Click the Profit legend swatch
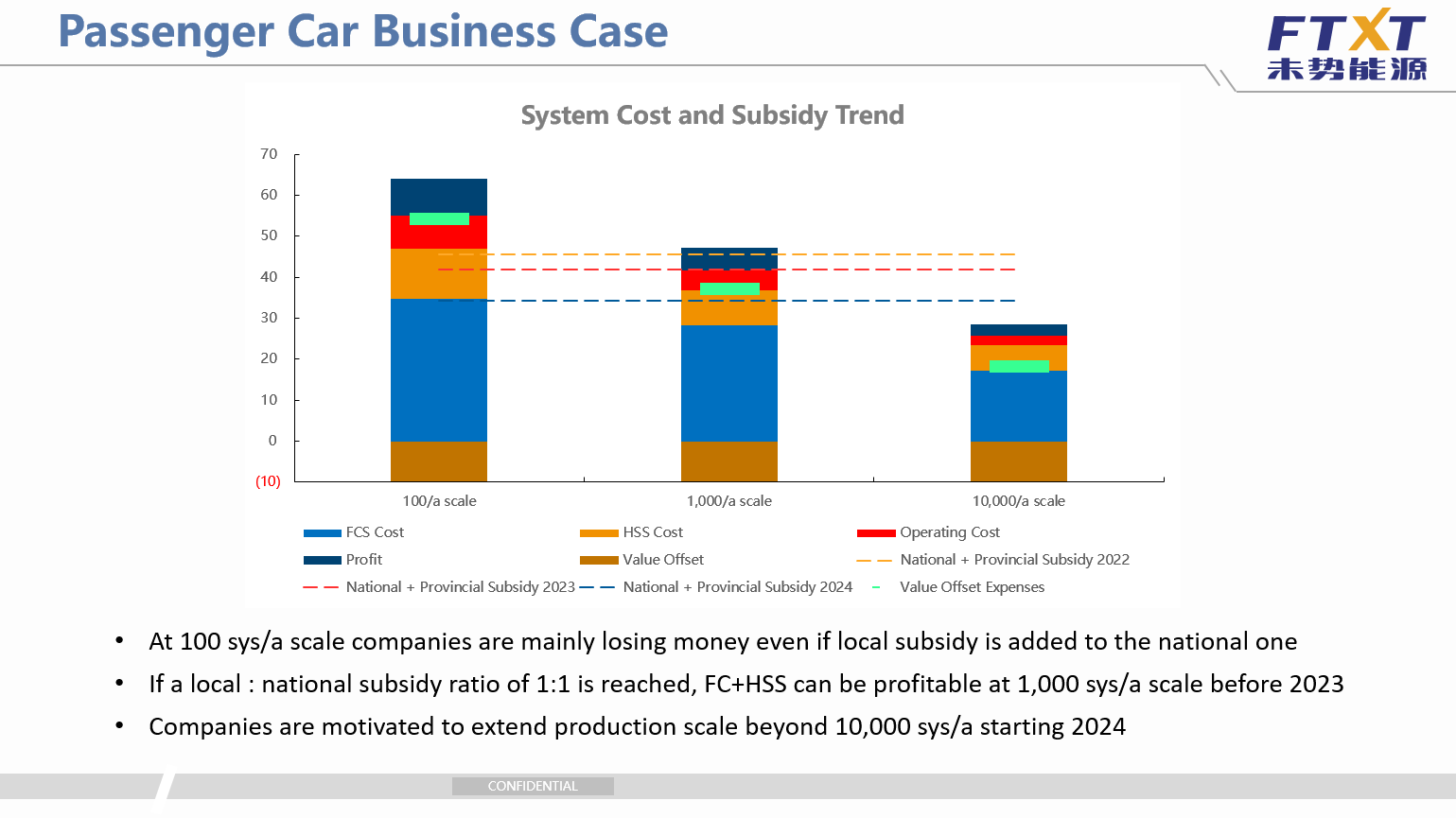Viewport: 1456px width, 818px height. click(x=322, y=561)
